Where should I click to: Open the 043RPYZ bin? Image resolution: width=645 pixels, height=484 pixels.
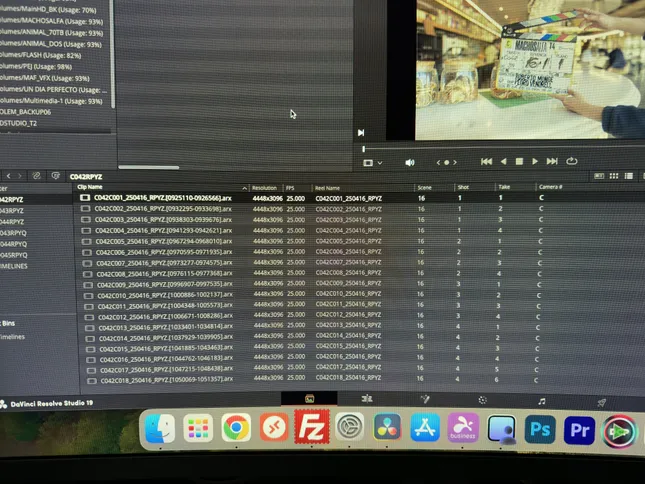pyautogui.click(x=12, y=211)
